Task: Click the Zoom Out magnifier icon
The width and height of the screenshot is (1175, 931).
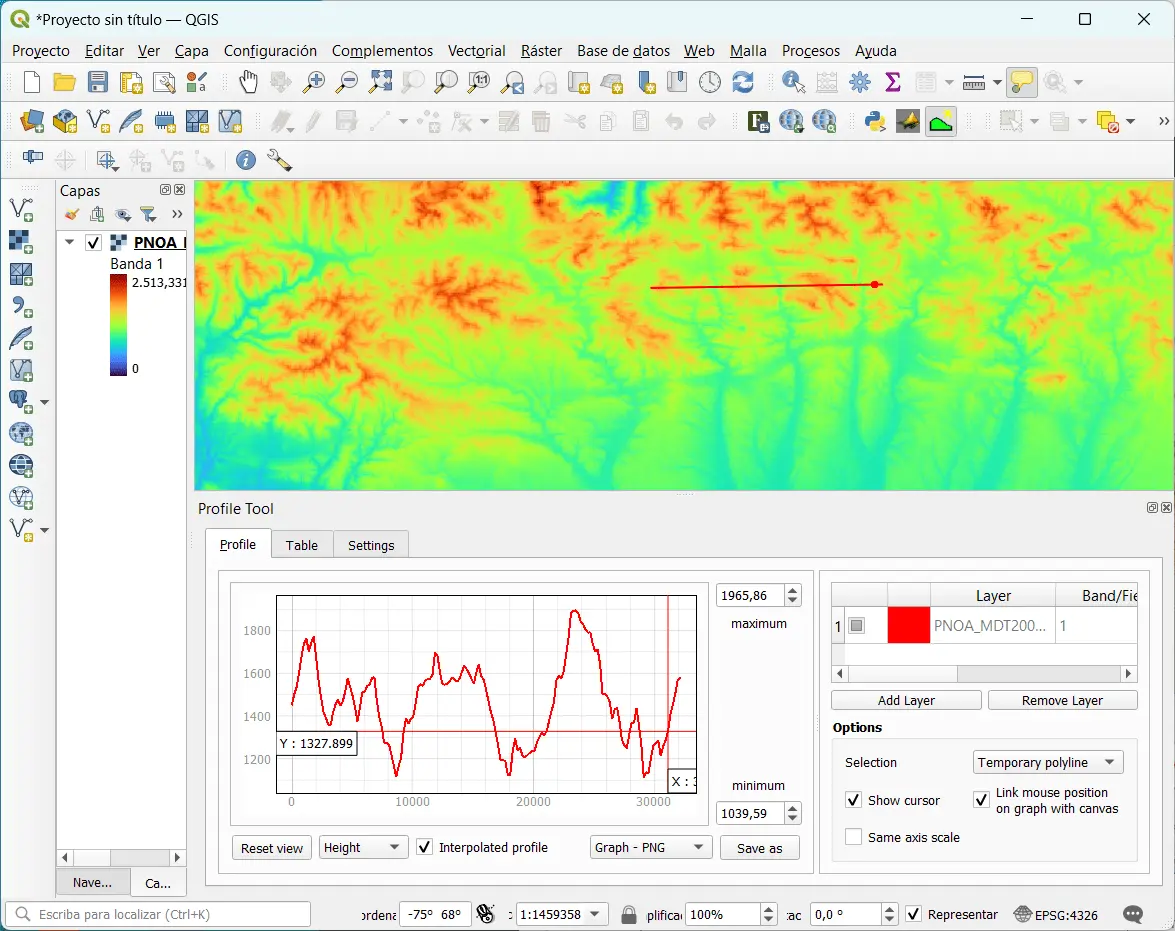Action: pyautogui.click(x=346, y=82)
